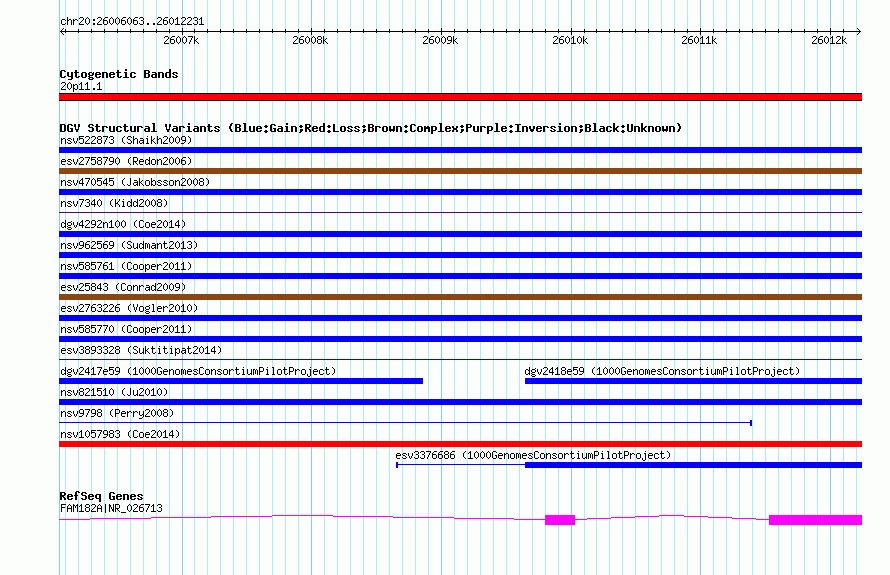Open variant esv3376686 label
This screenshot has width=890, height=575.
(x=533, y=455)
